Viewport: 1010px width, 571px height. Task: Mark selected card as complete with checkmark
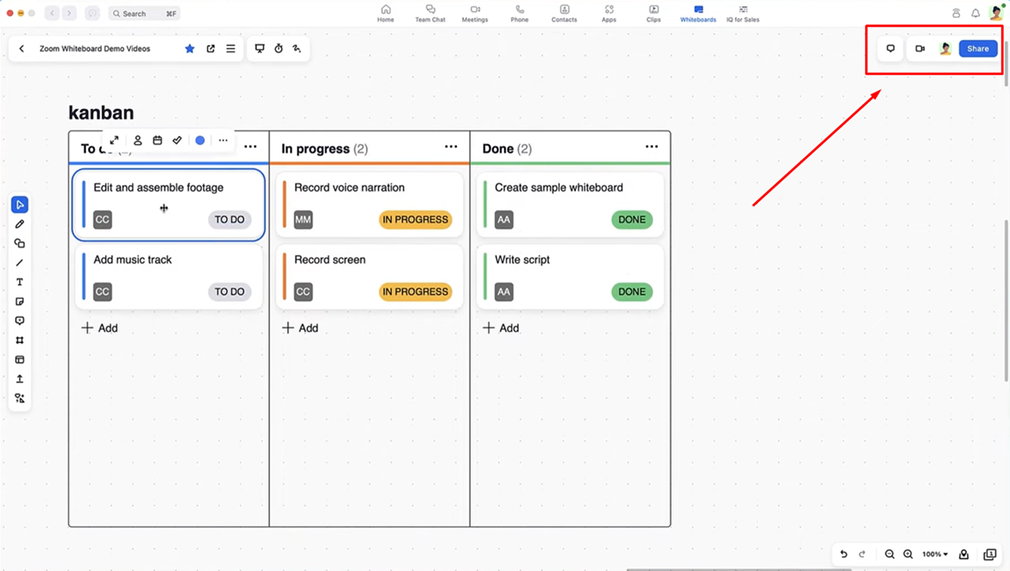pos(177,140)
